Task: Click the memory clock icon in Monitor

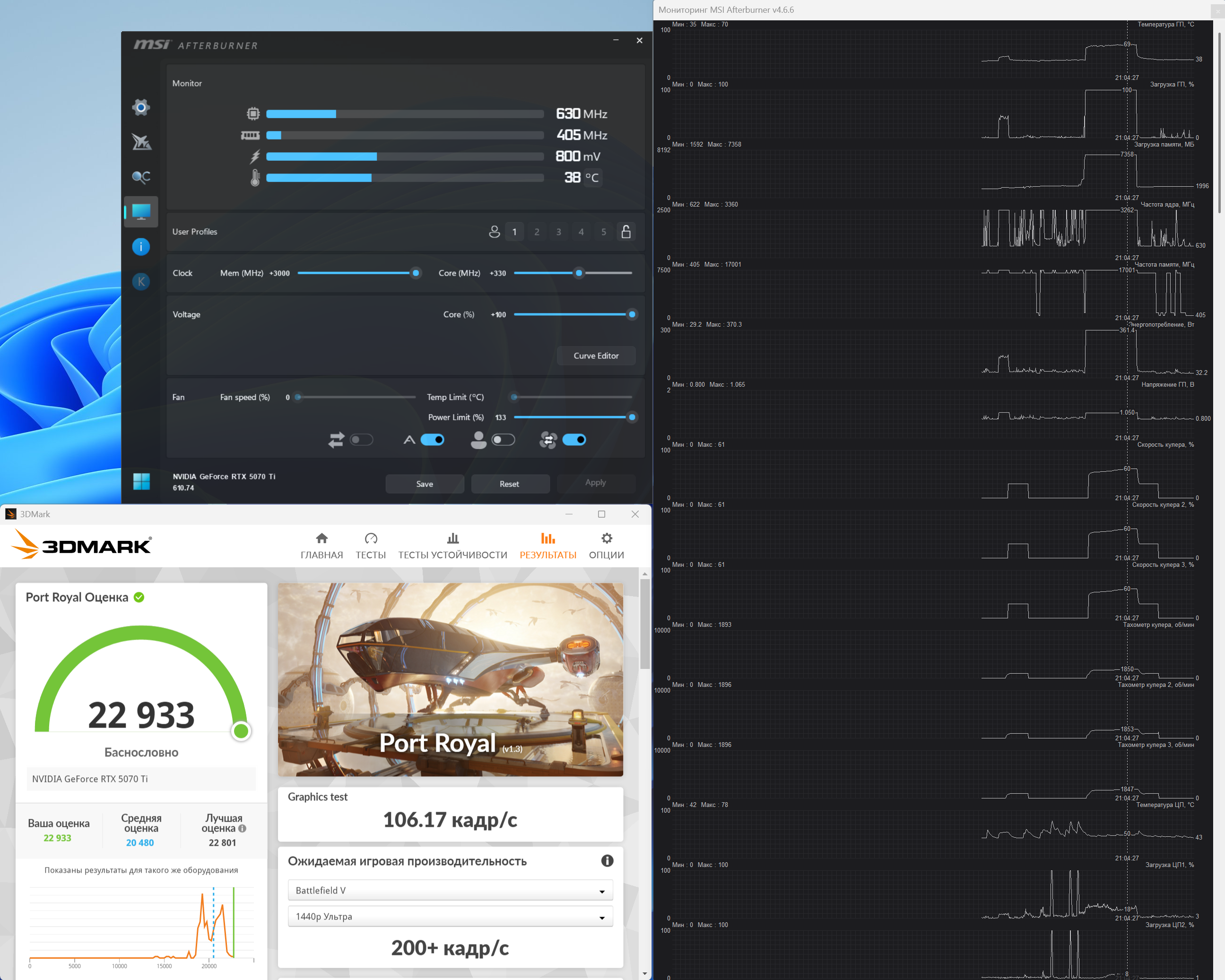Action: (250, 135)
